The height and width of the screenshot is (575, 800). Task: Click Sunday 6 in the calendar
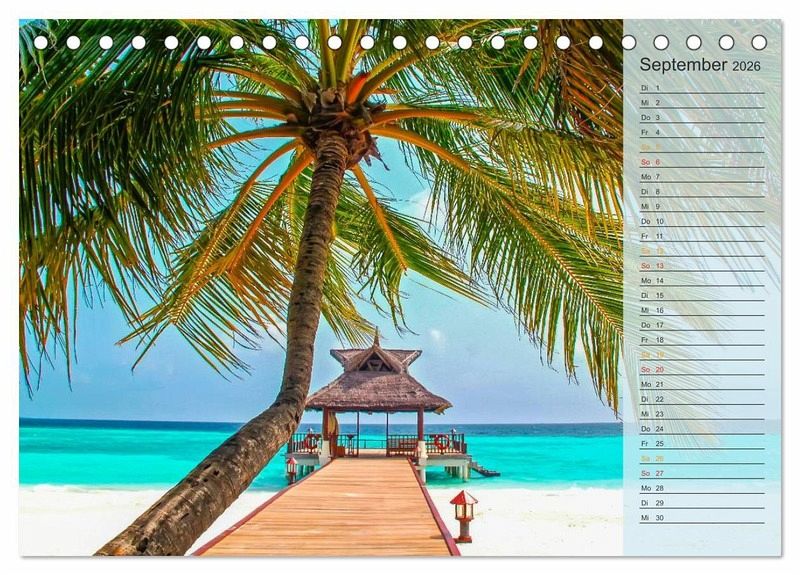pyautogui.click(x=701, y=162)
